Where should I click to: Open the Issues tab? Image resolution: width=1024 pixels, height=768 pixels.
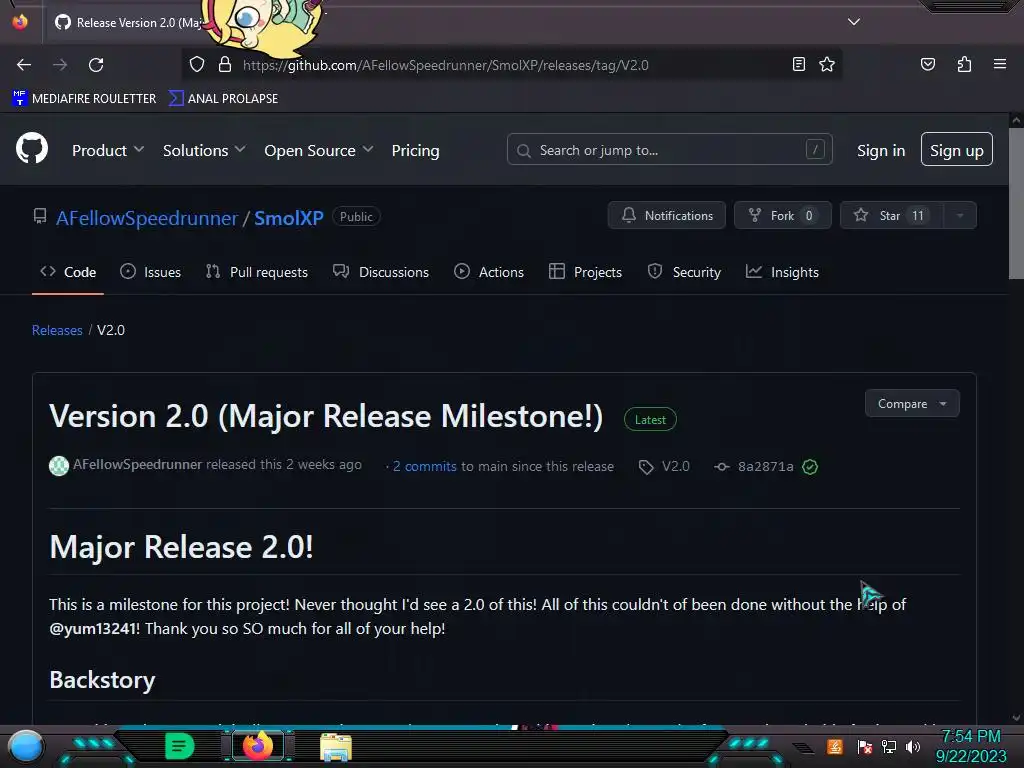(150, 272)
